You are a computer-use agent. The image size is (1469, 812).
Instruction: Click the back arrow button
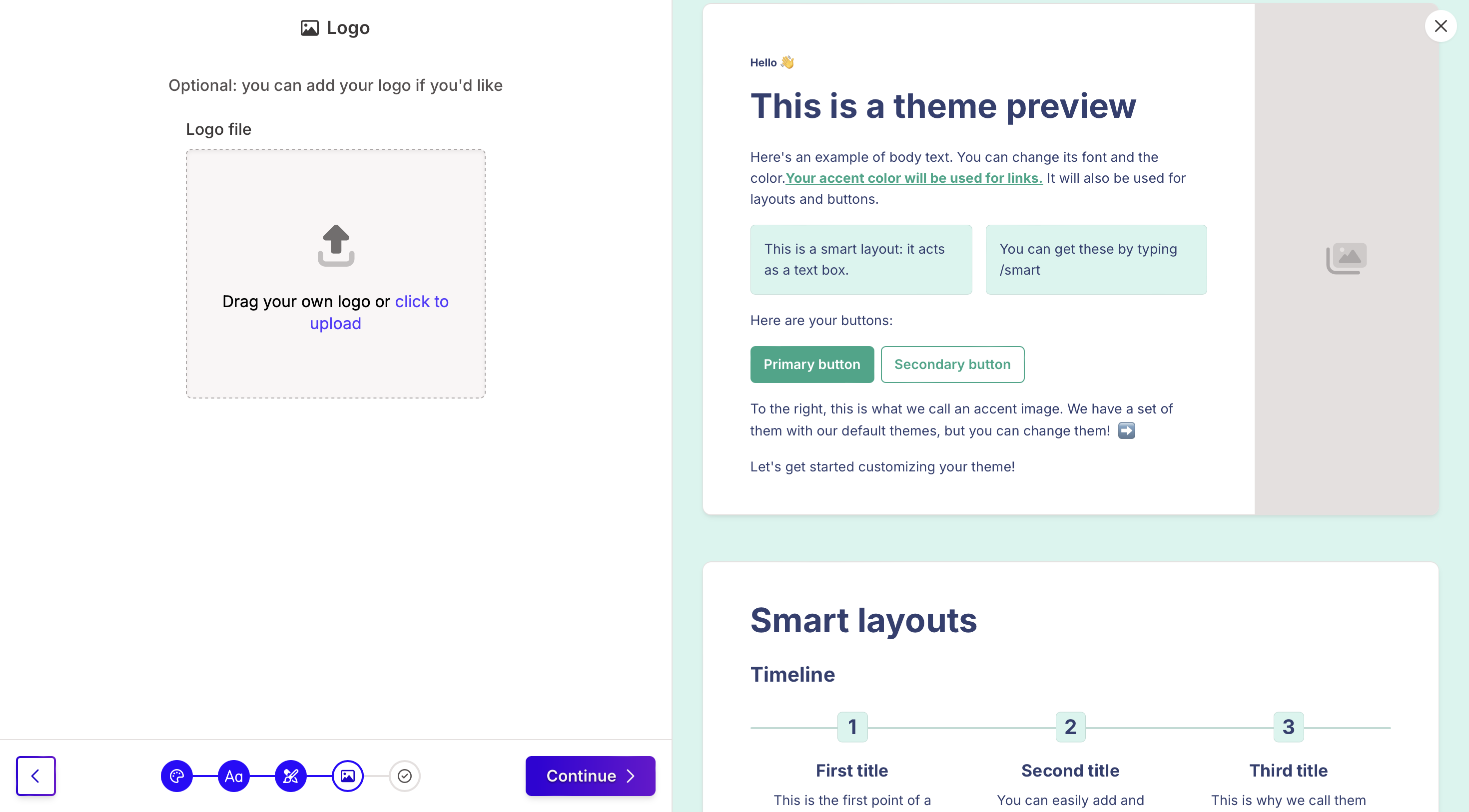tap(36, 776)
